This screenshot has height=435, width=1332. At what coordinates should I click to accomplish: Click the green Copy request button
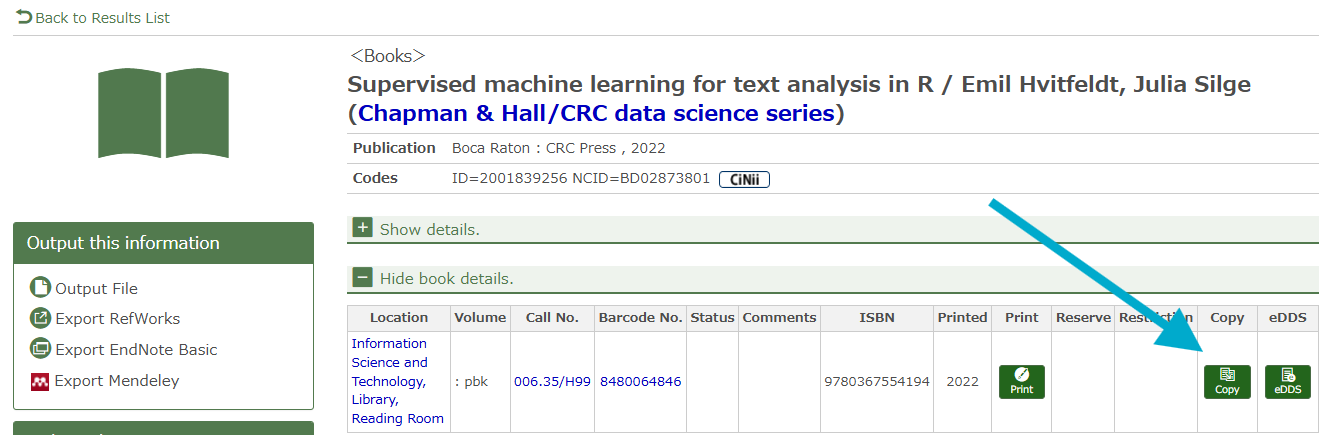tap(1227, 382)
